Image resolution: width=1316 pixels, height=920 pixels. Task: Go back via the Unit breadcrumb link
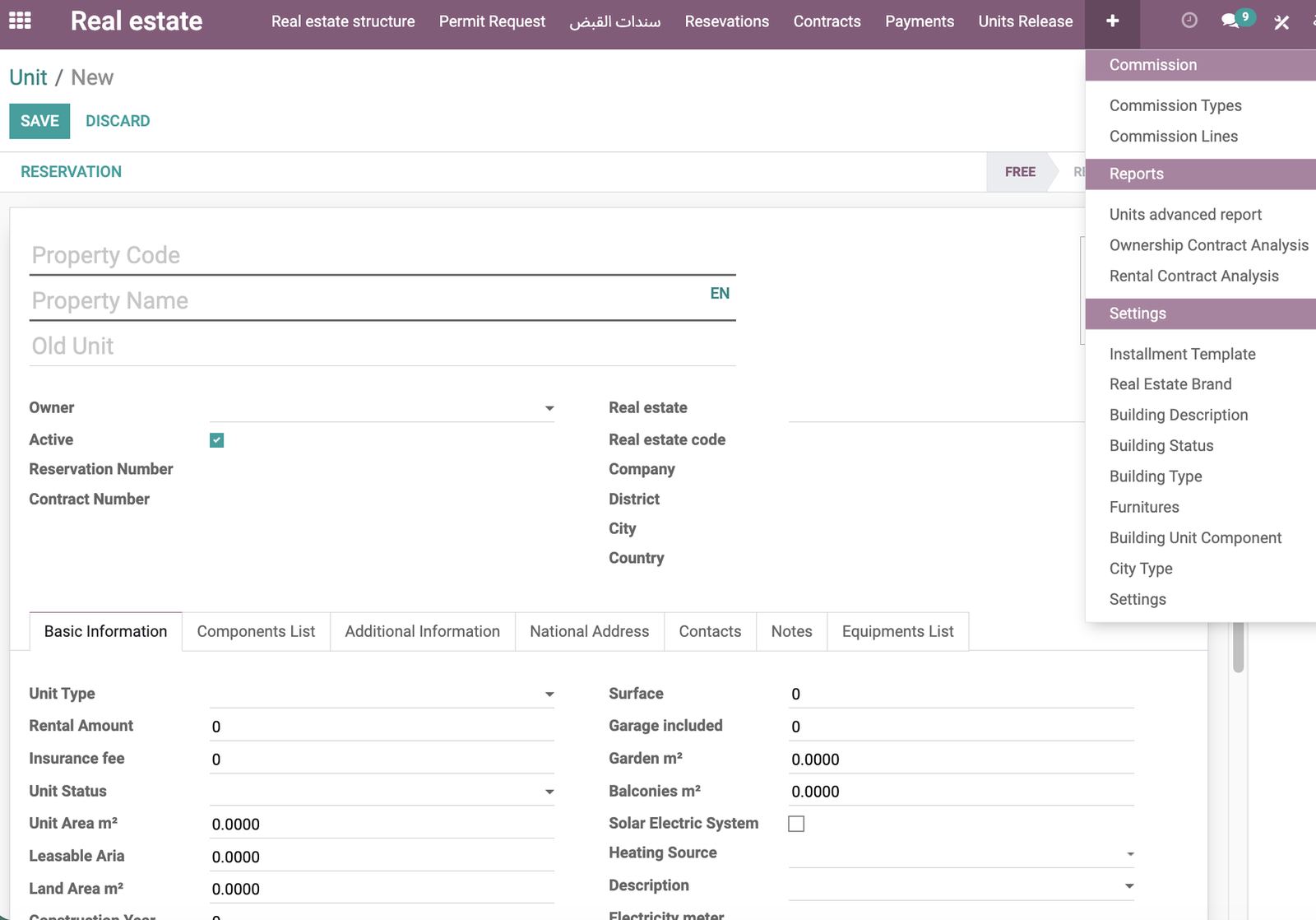[x=28, y=77]
